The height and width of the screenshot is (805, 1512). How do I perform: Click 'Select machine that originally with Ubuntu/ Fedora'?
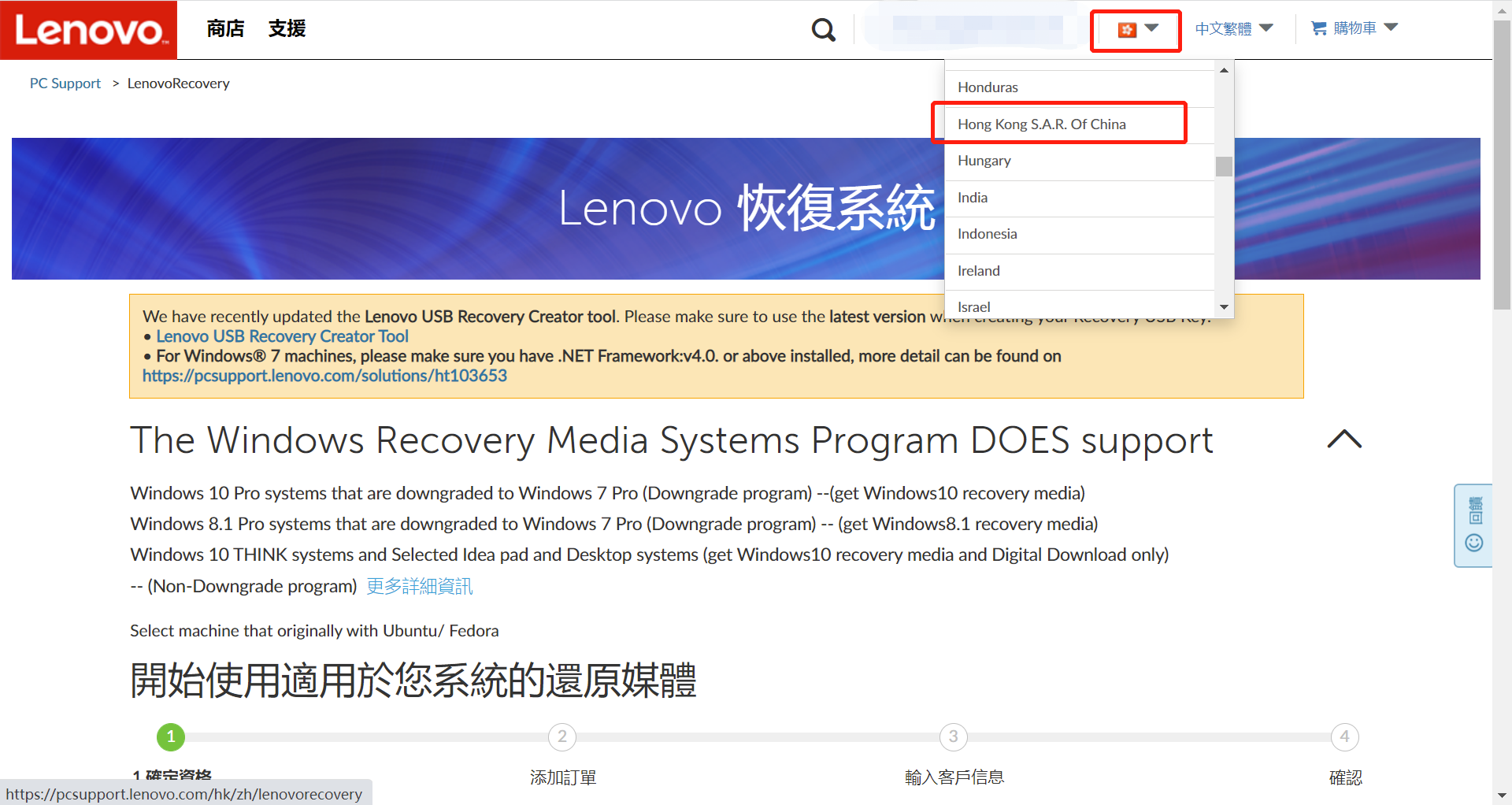pos(314,631)
